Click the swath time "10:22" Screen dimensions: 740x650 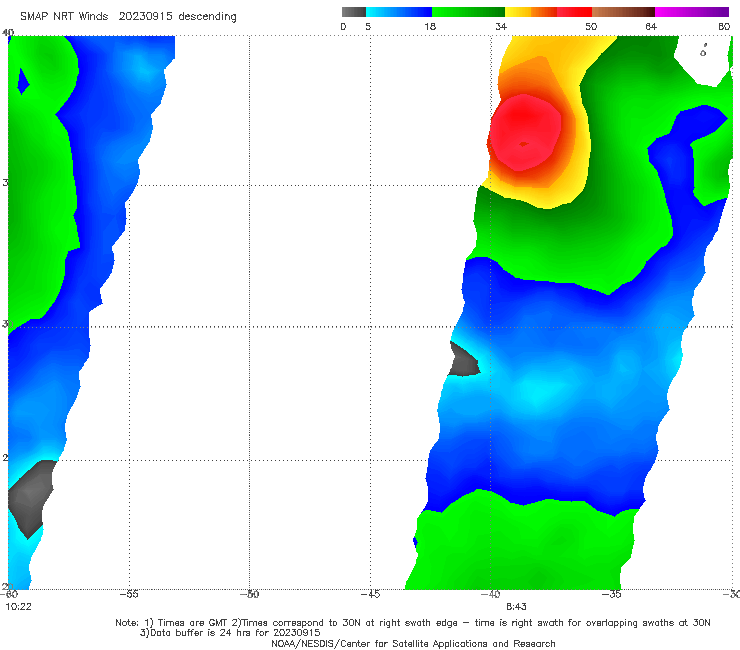(x=18, y=607)
